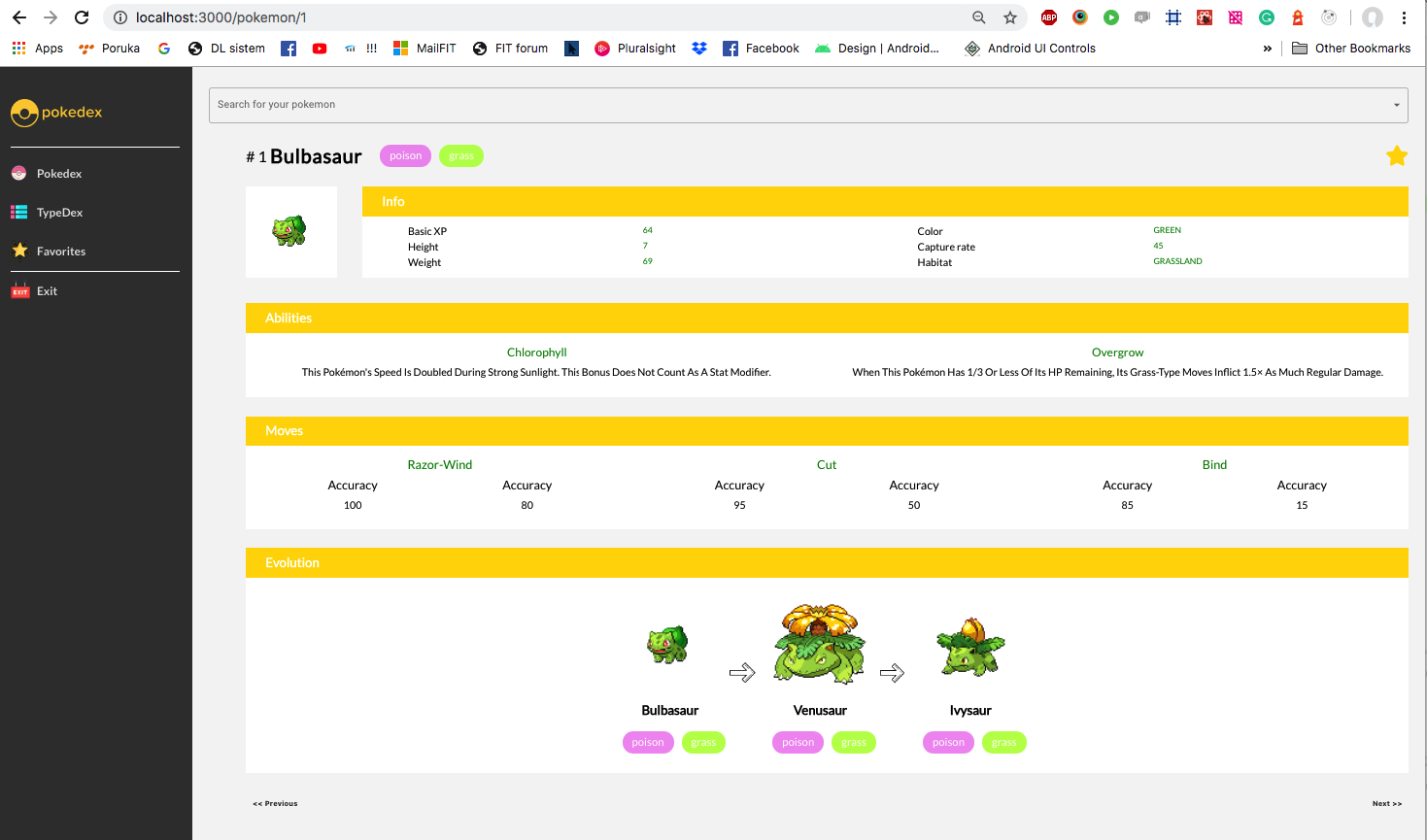The width and height of the screenshot is (1427, 840).
Task: Go to the next pokemon with Next link
Action: click(1386, 803)
